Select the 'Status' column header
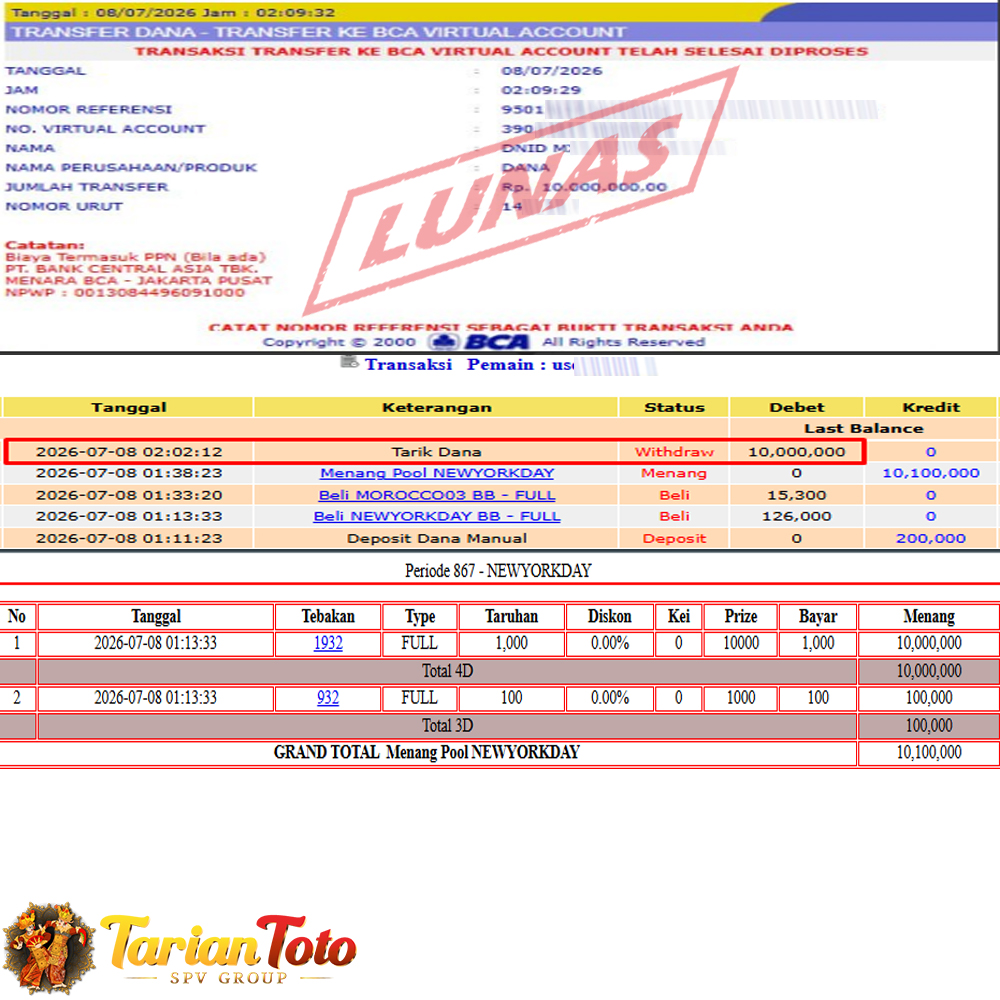The image size is (1000, 1000). pos(674,408)
